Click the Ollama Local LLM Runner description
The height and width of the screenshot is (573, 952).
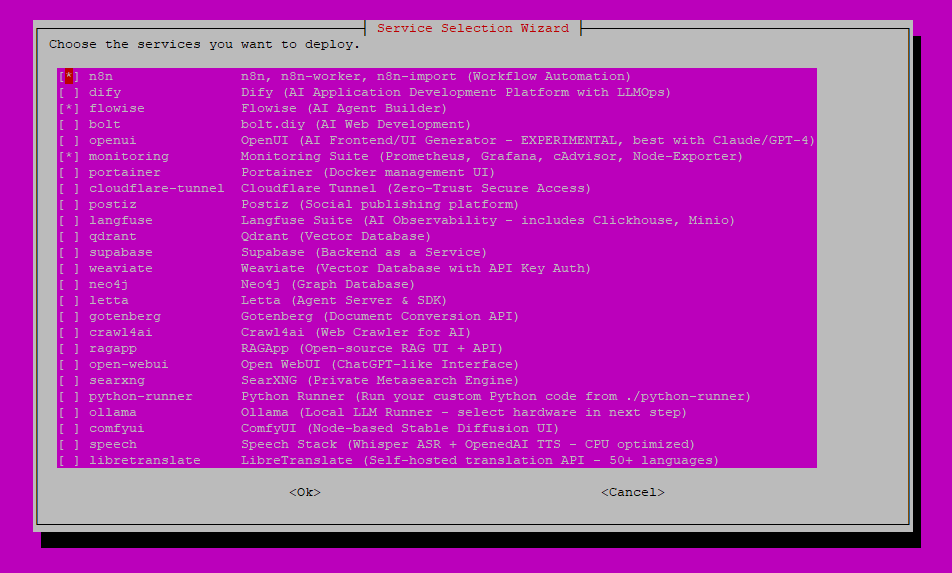tap(464, 412)
